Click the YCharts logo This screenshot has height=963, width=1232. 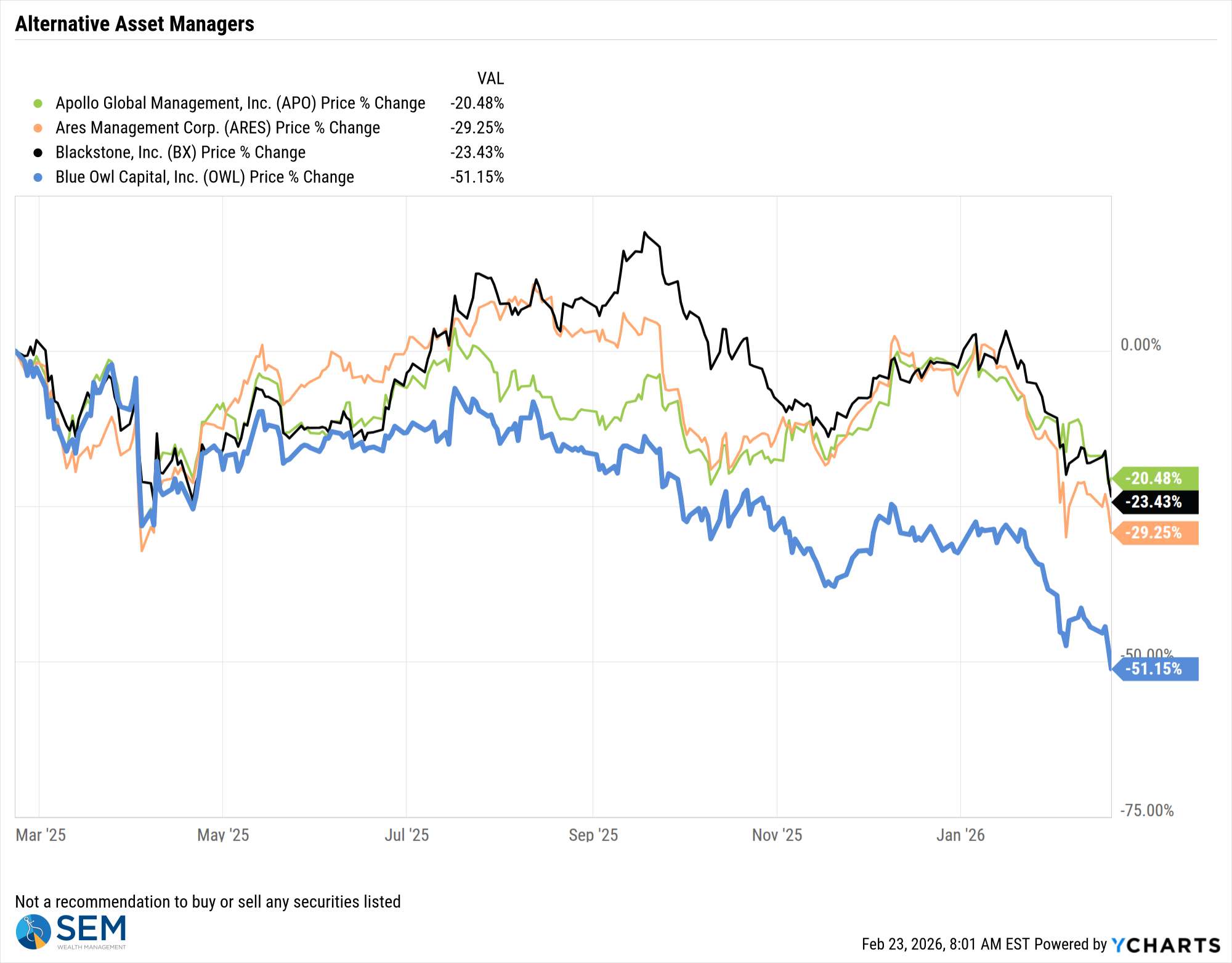[x=1165, y=945]
